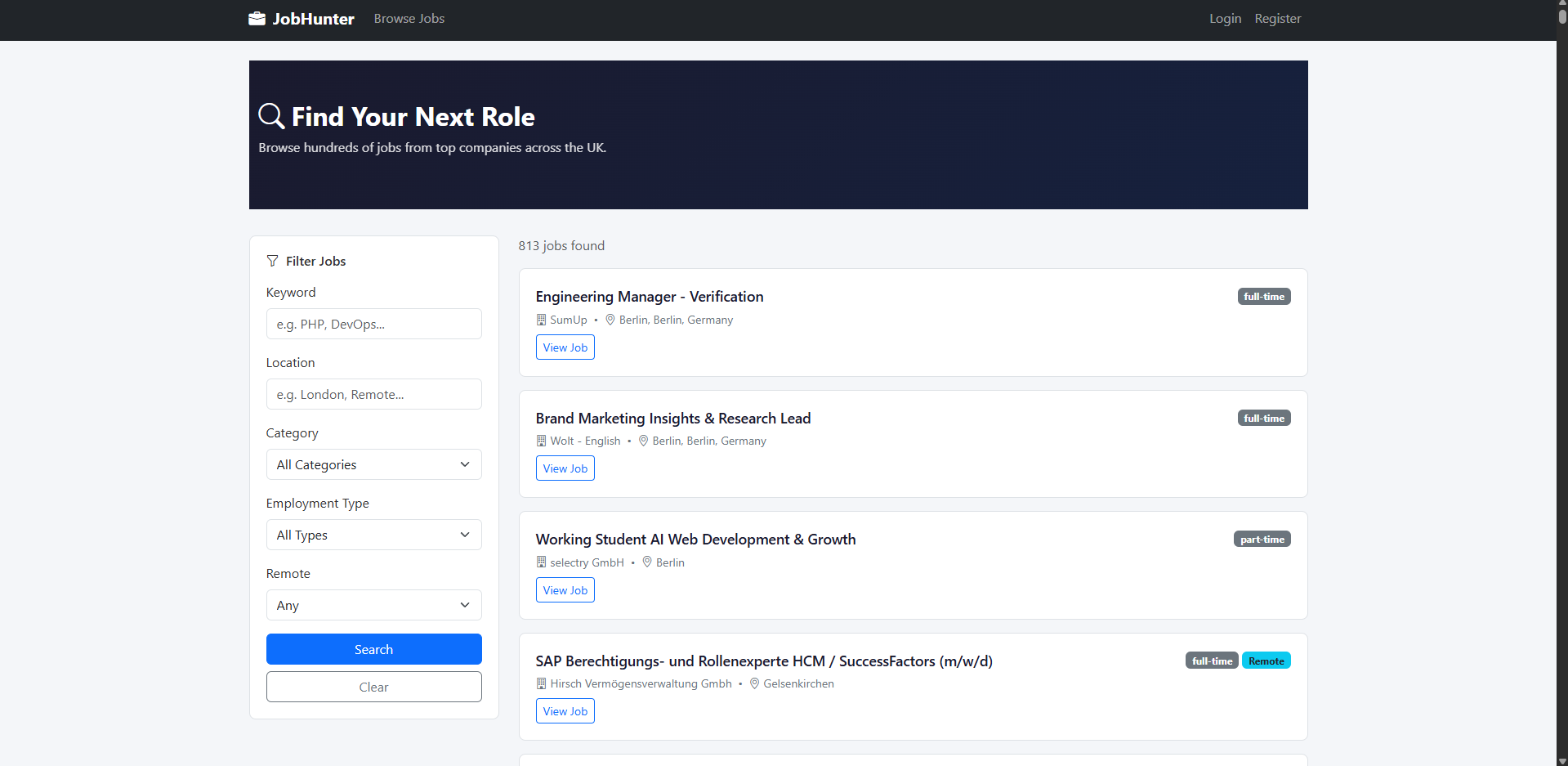
Task: Click the Remote badge on SAP job
Action: click(x=1266, y=661)
